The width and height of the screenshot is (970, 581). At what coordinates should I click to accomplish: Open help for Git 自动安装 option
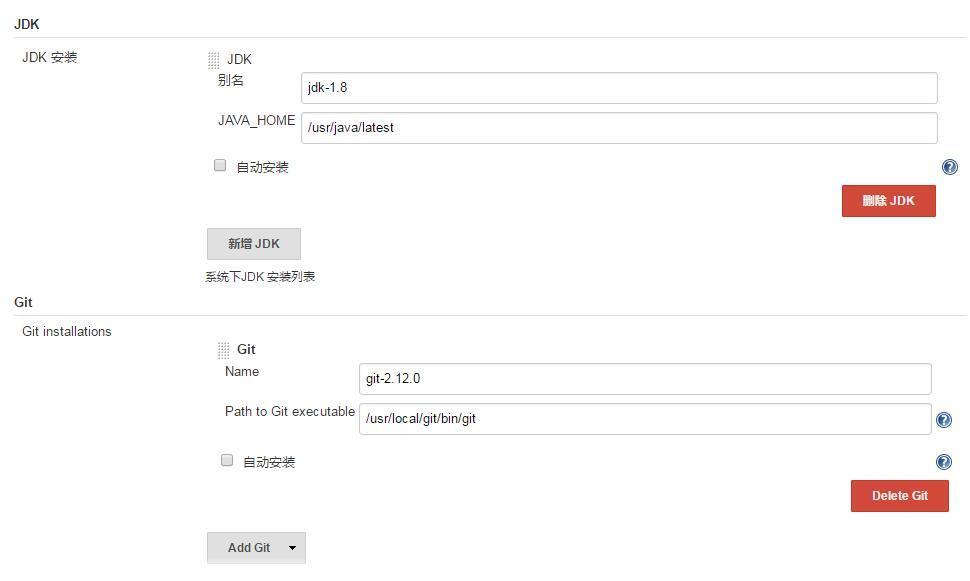coord(943,462)
